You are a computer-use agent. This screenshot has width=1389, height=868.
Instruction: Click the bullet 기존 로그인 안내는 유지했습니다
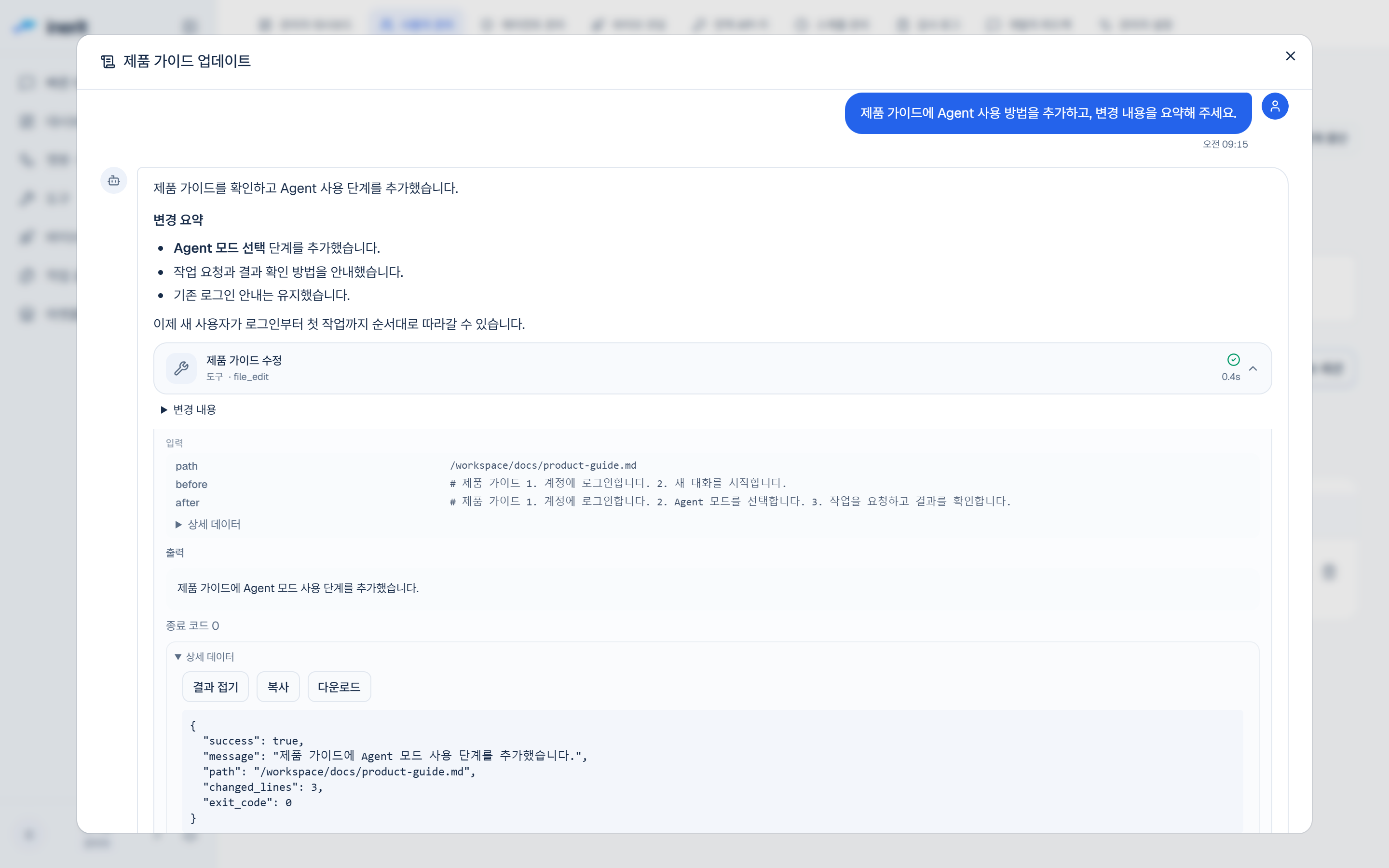point(262,295)
